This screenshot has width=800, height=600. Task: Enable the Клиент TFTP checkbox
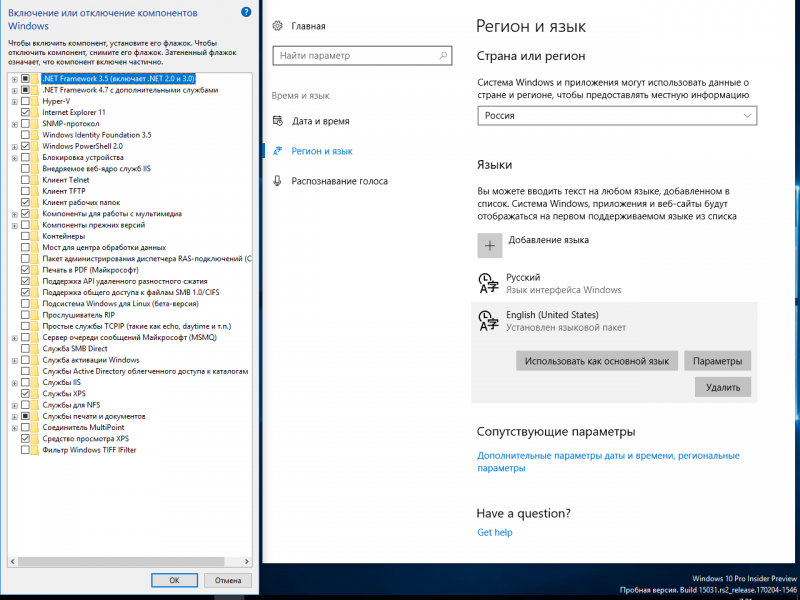click(25, 191)
